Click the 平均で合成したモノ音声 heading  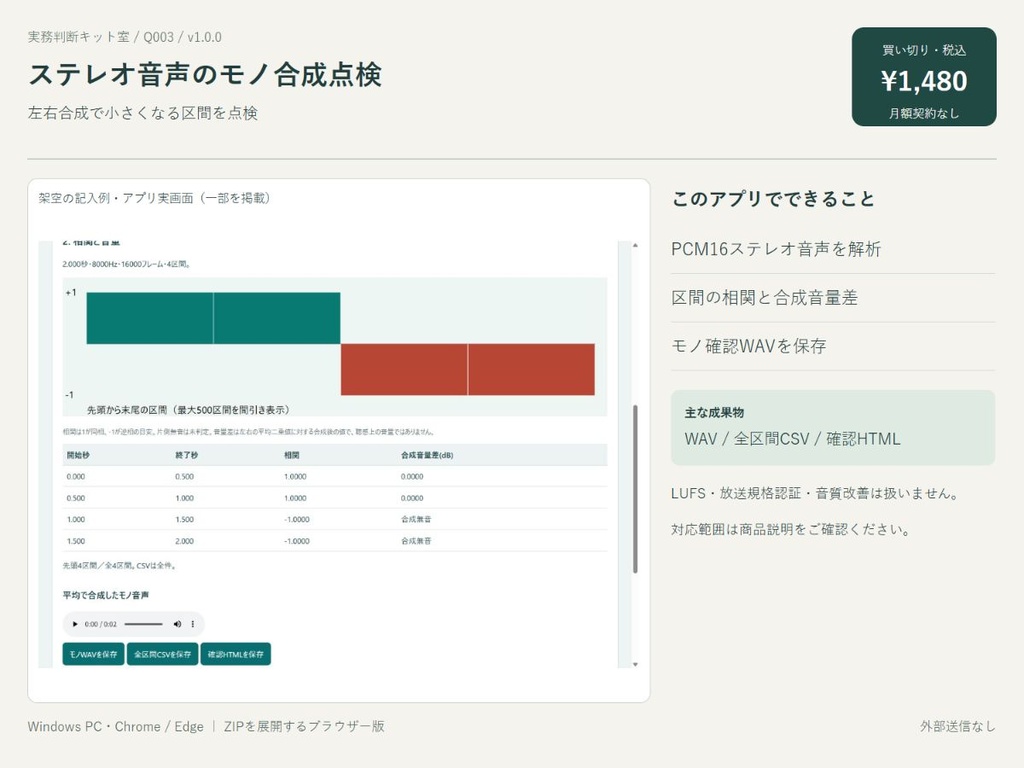(106, 595)
